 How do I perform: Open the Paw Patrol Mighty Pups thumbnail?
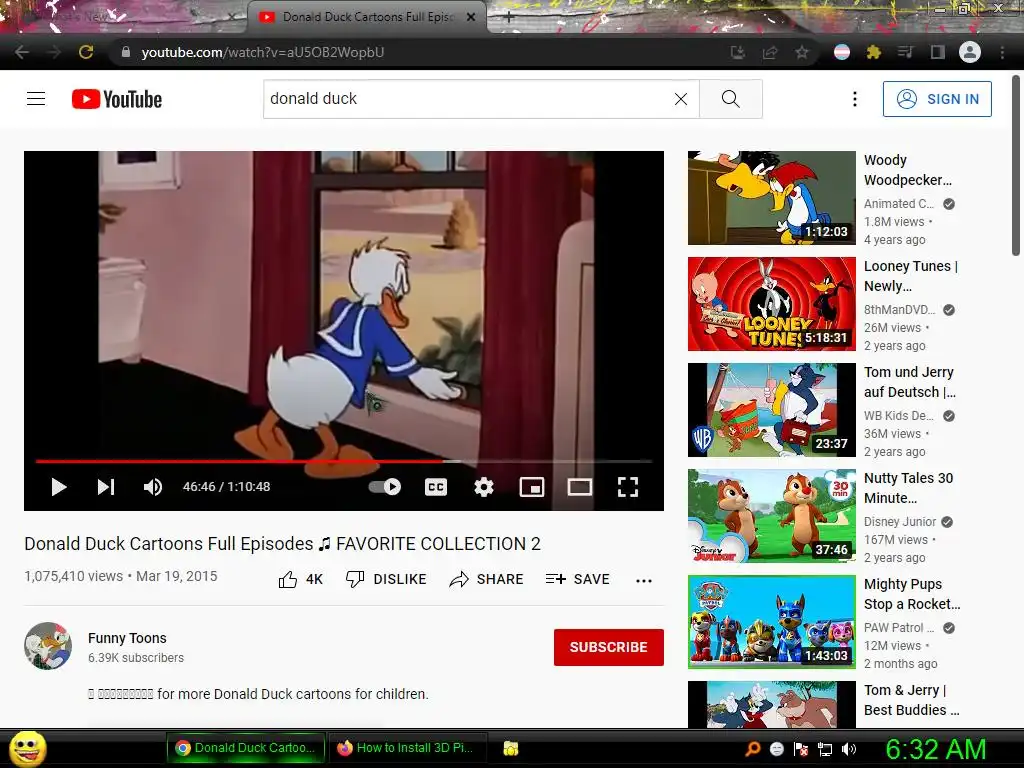tap(771, 622)
